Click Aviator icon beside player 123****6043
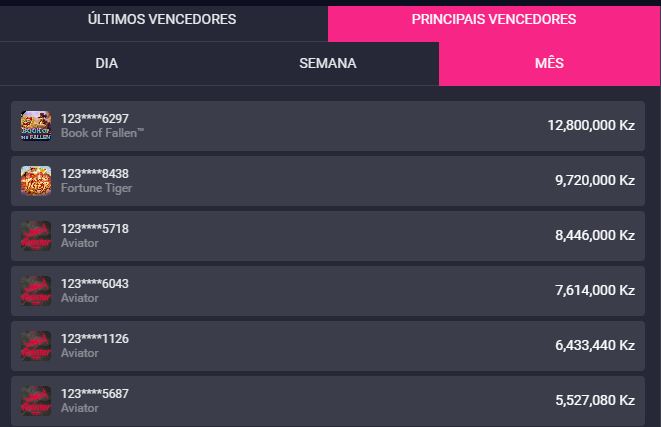 click(36, 291)
